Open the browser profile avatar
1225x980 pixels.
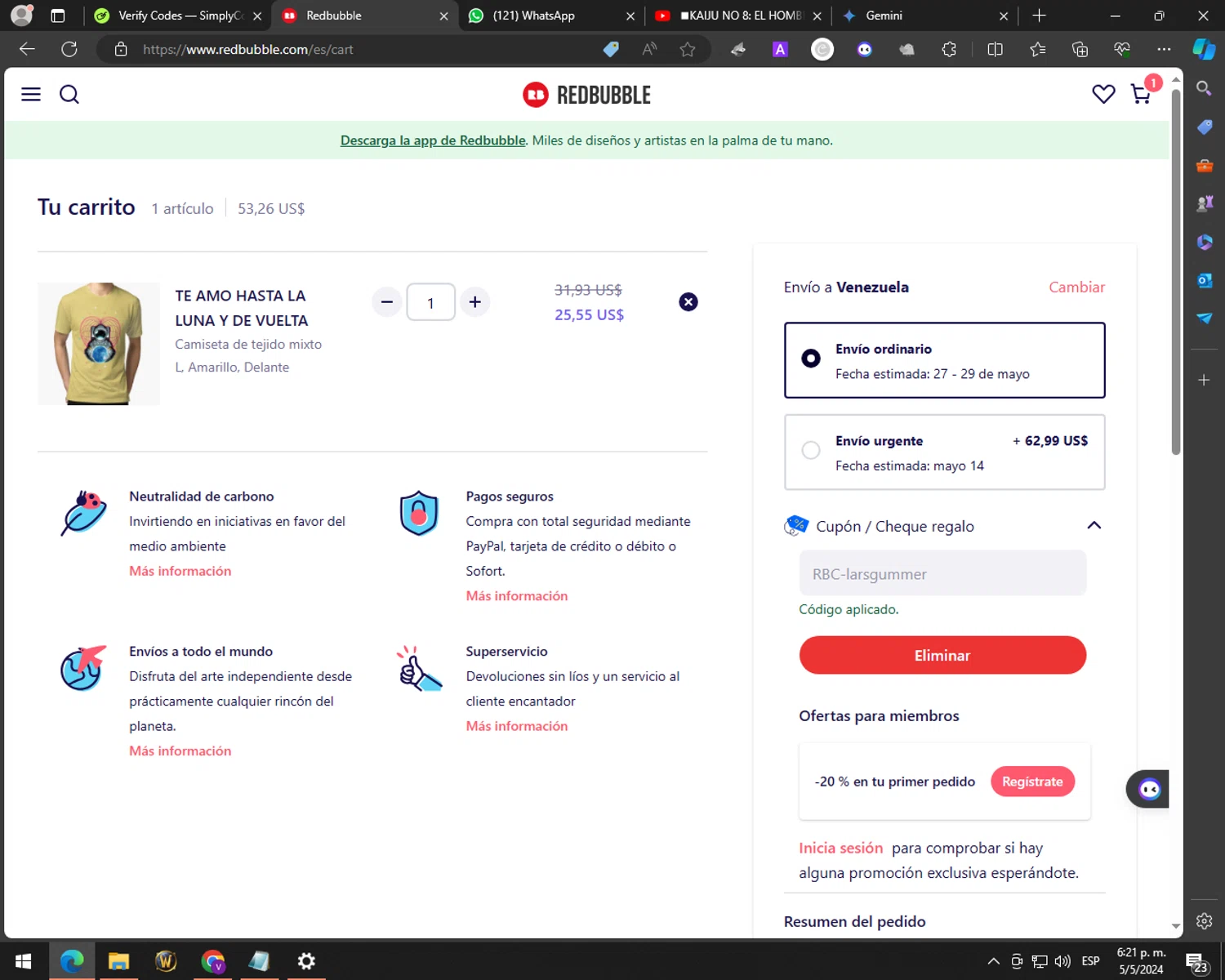coord(22,16)
